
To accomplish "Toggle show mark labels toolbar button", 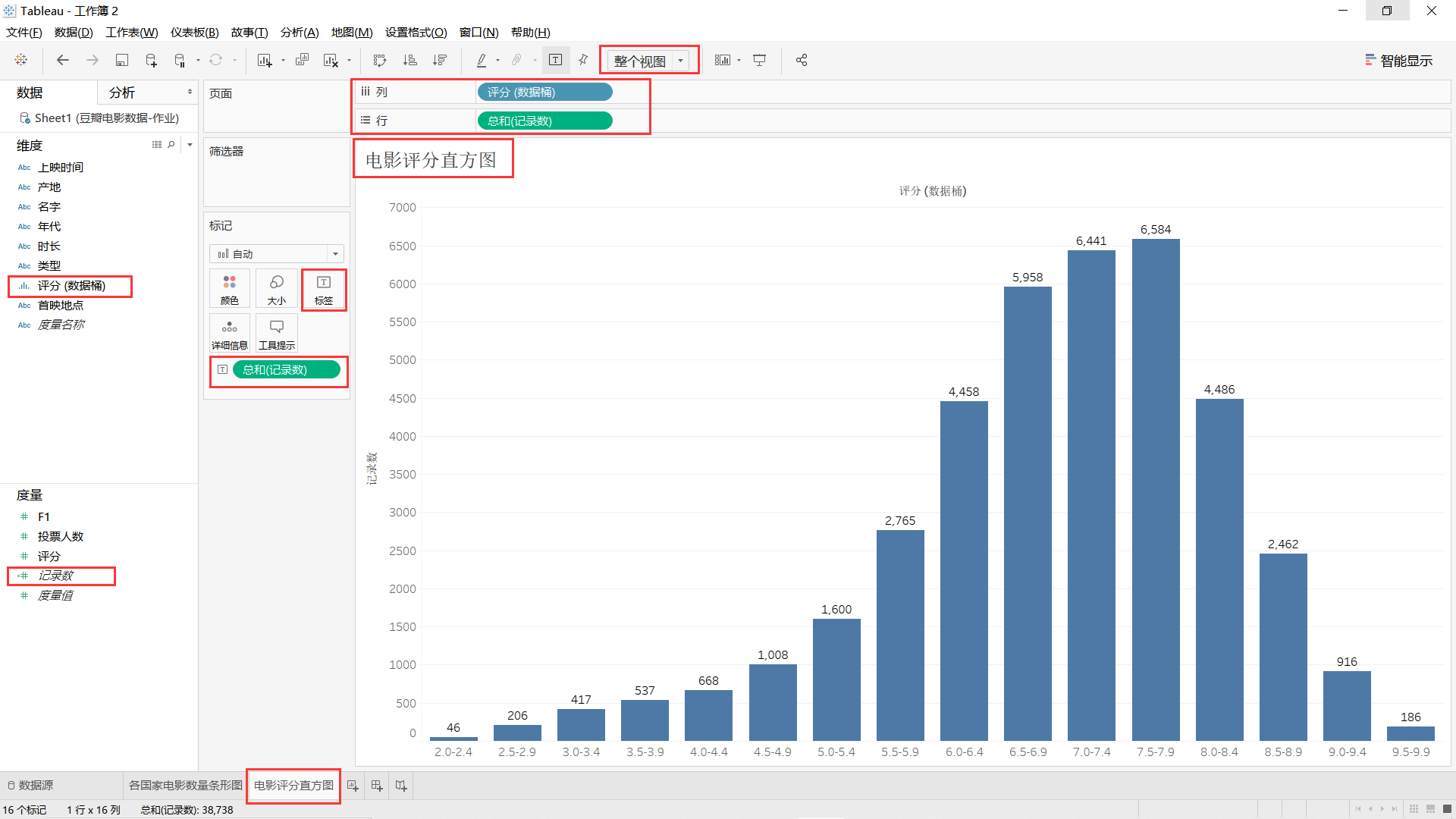I will coord(555,60).
